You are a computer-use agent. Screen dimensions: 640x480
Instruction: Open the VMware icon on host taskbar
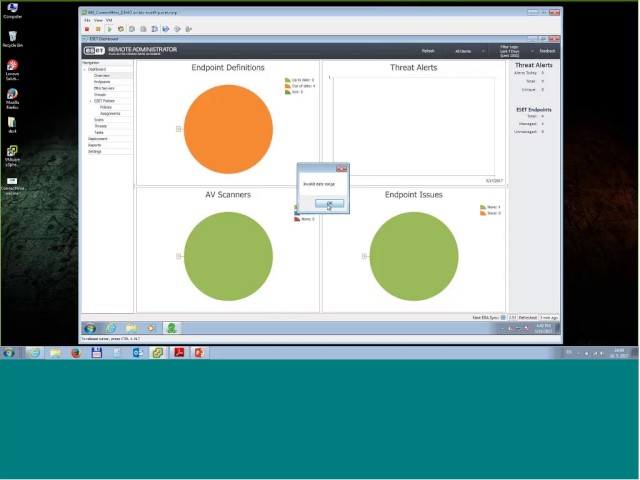pyautogui.click(x=158, y=353)
